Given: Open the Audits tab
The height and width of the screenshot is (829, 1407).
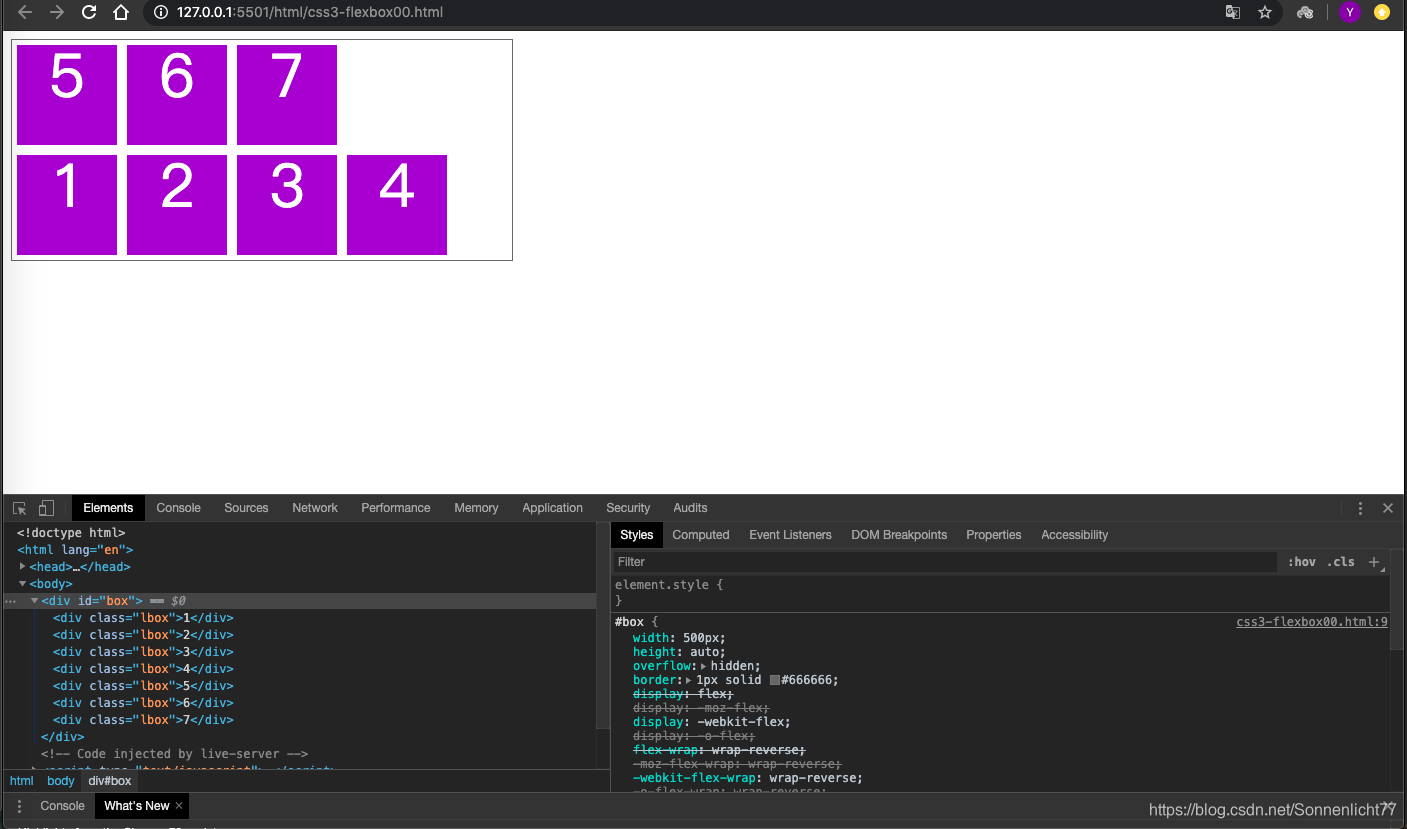Looking at the screenshot, I should [690, 508].
